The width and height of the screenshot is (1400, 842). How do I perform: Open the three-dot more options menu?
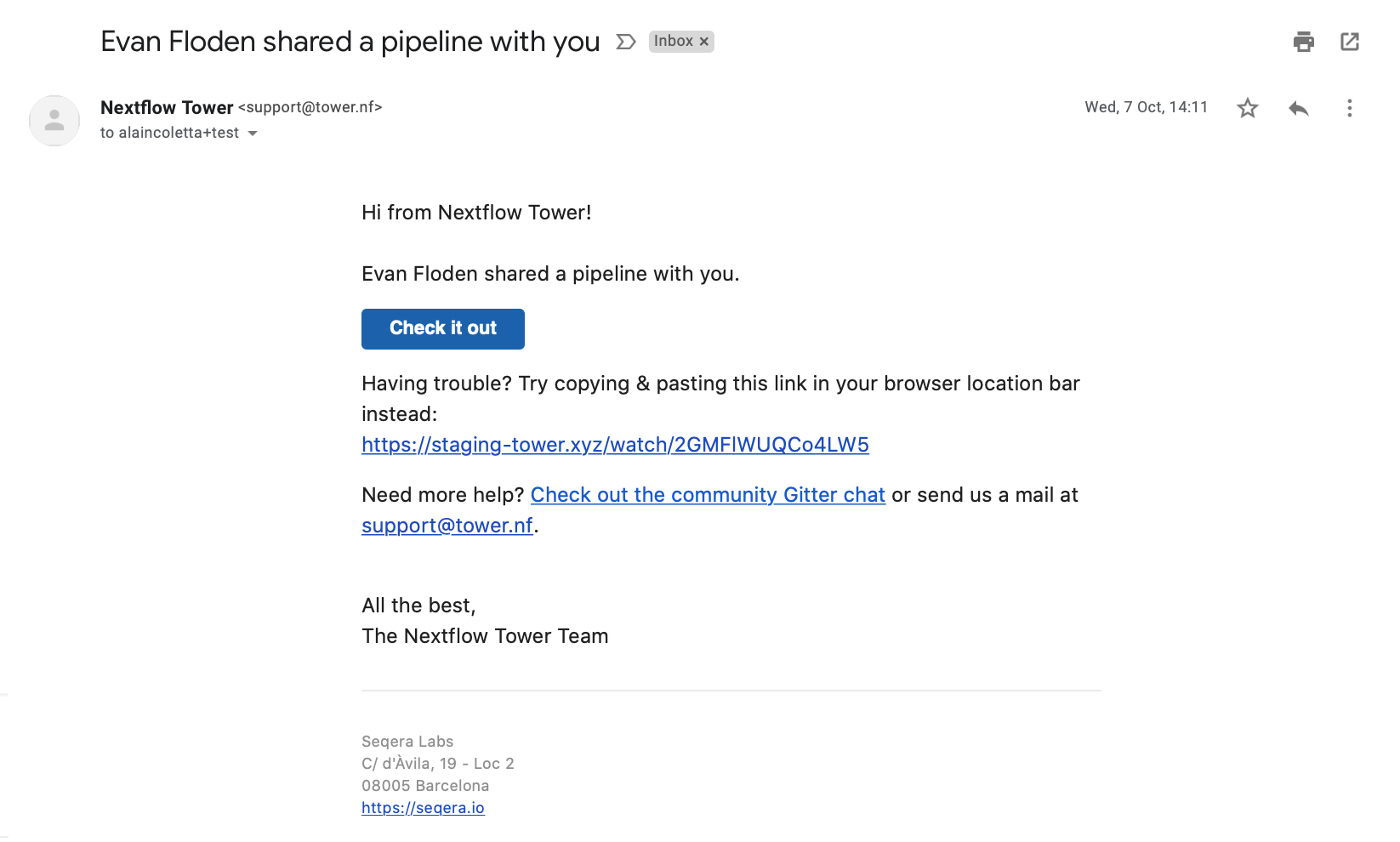1349,108
